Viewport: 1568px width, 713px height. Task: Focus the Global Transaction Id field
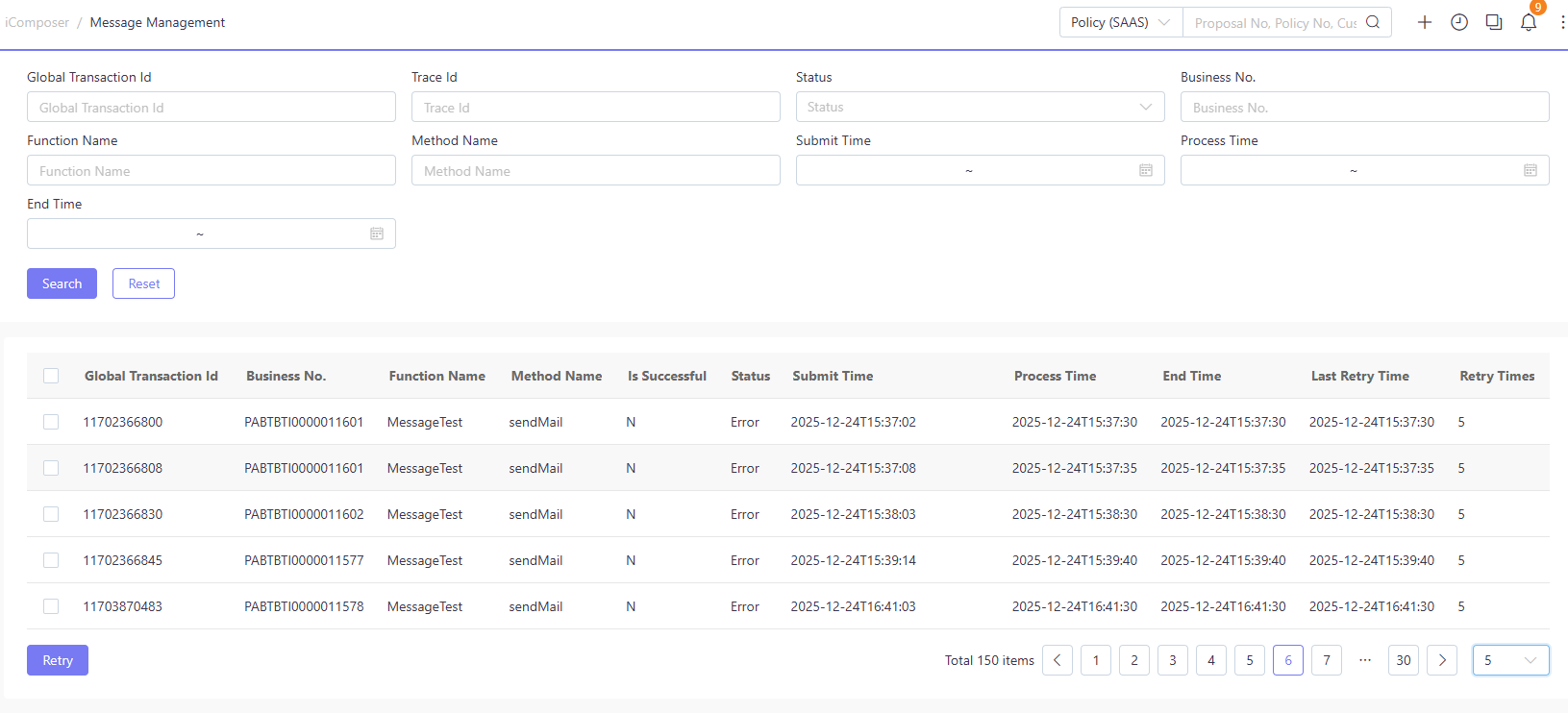(x=212, y=107)
